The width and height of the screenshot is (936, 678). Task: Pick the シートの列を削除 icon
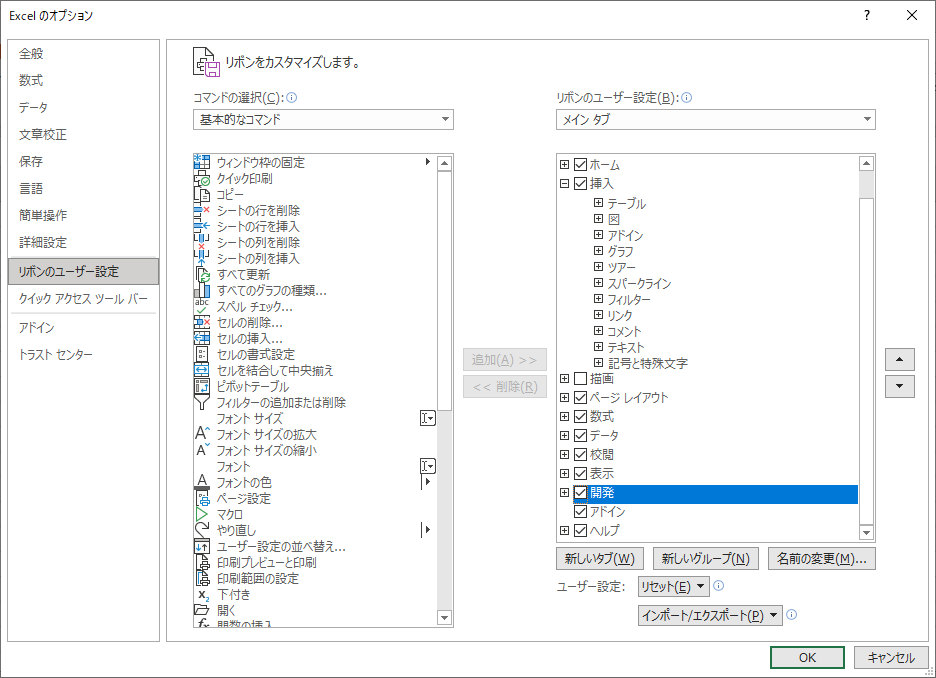pyautogui.click(x=202, y=242)
